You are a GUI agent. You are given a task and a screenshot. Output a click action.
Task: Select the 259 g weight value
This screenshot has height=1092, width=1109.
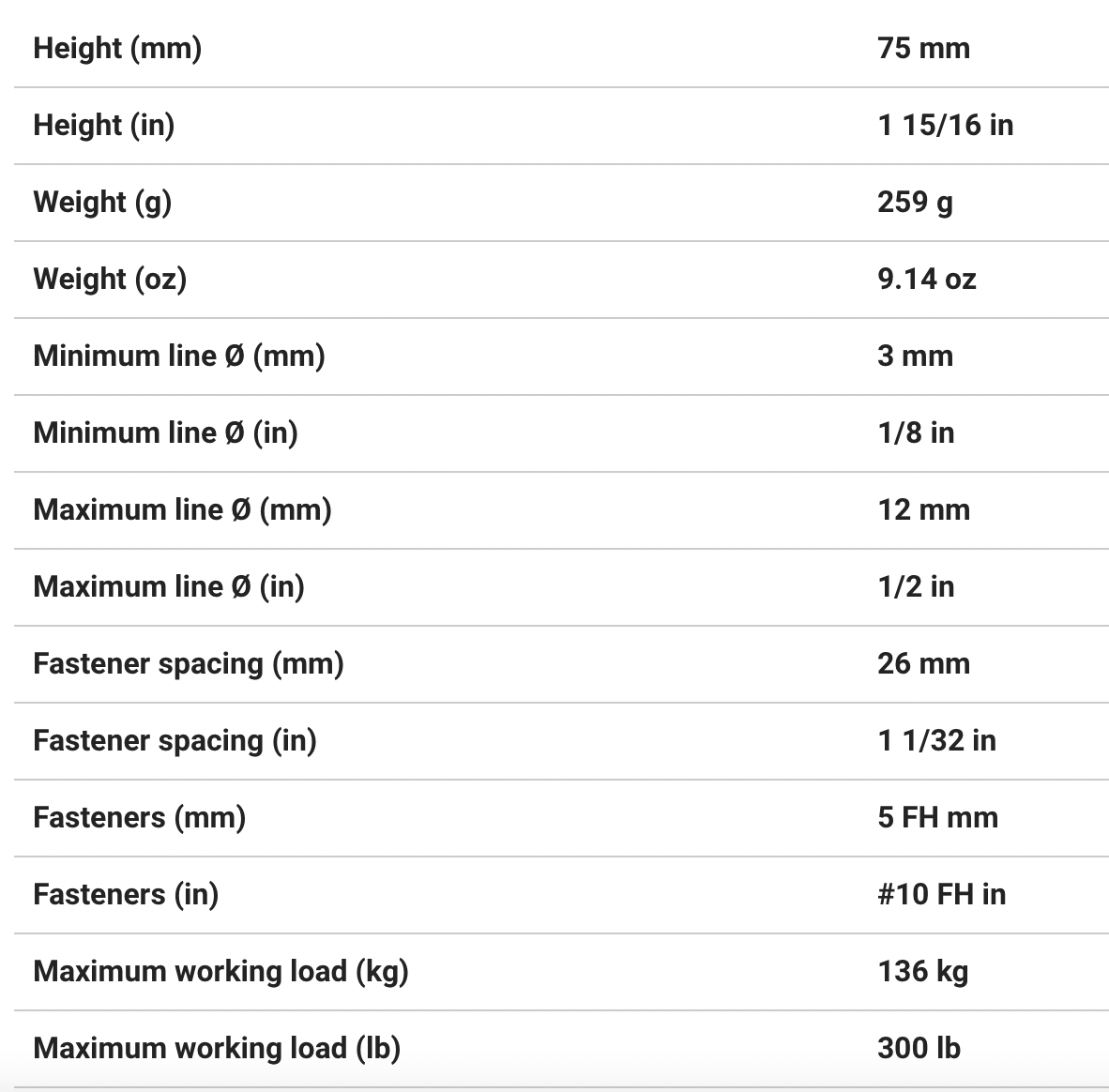915,202
